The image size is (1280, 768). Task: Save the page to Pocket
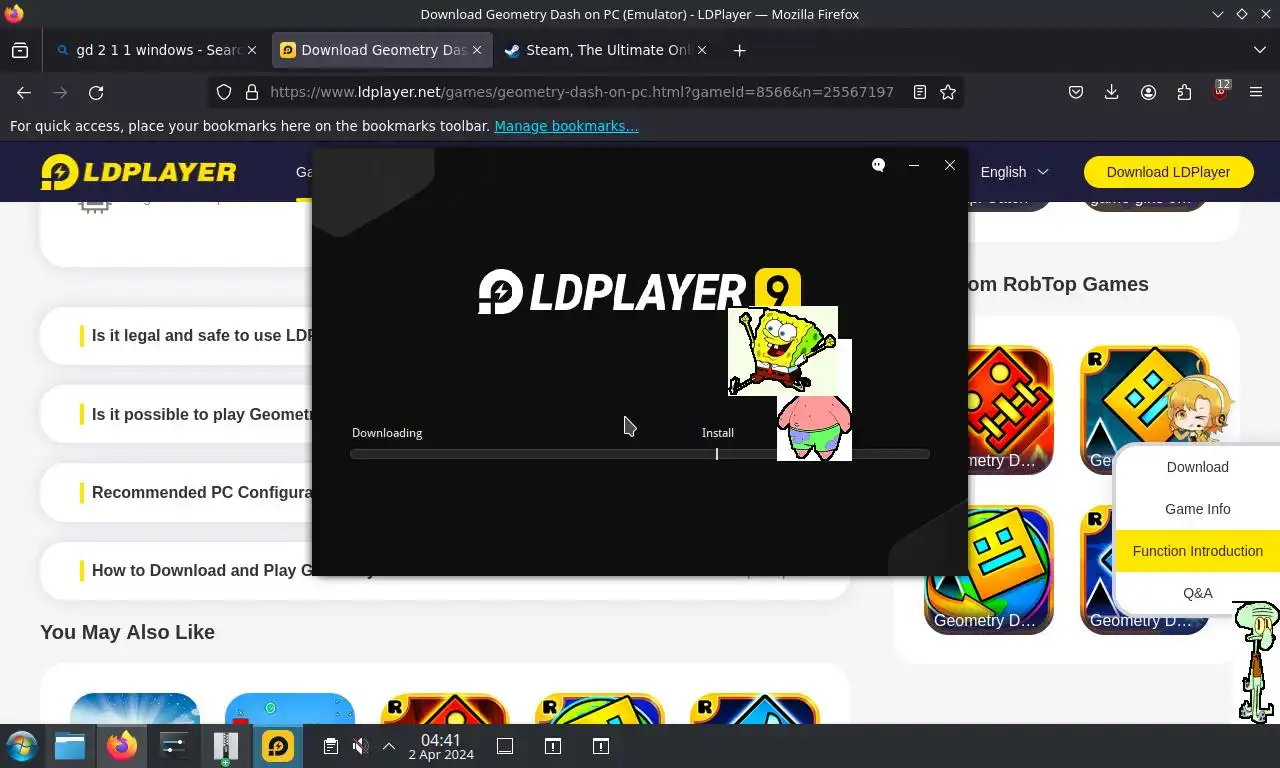(1076, 92)
